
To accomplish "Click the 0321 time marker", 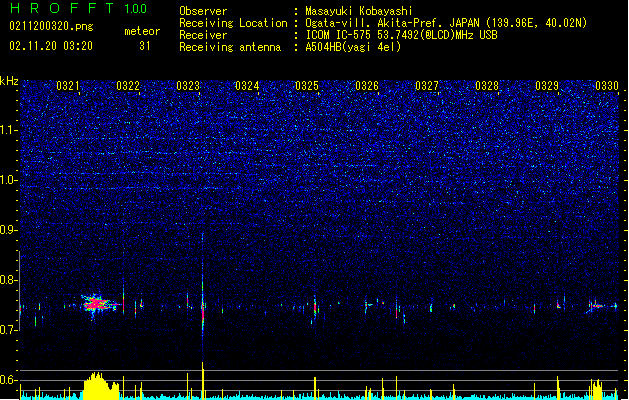I will tap(68, 86).
